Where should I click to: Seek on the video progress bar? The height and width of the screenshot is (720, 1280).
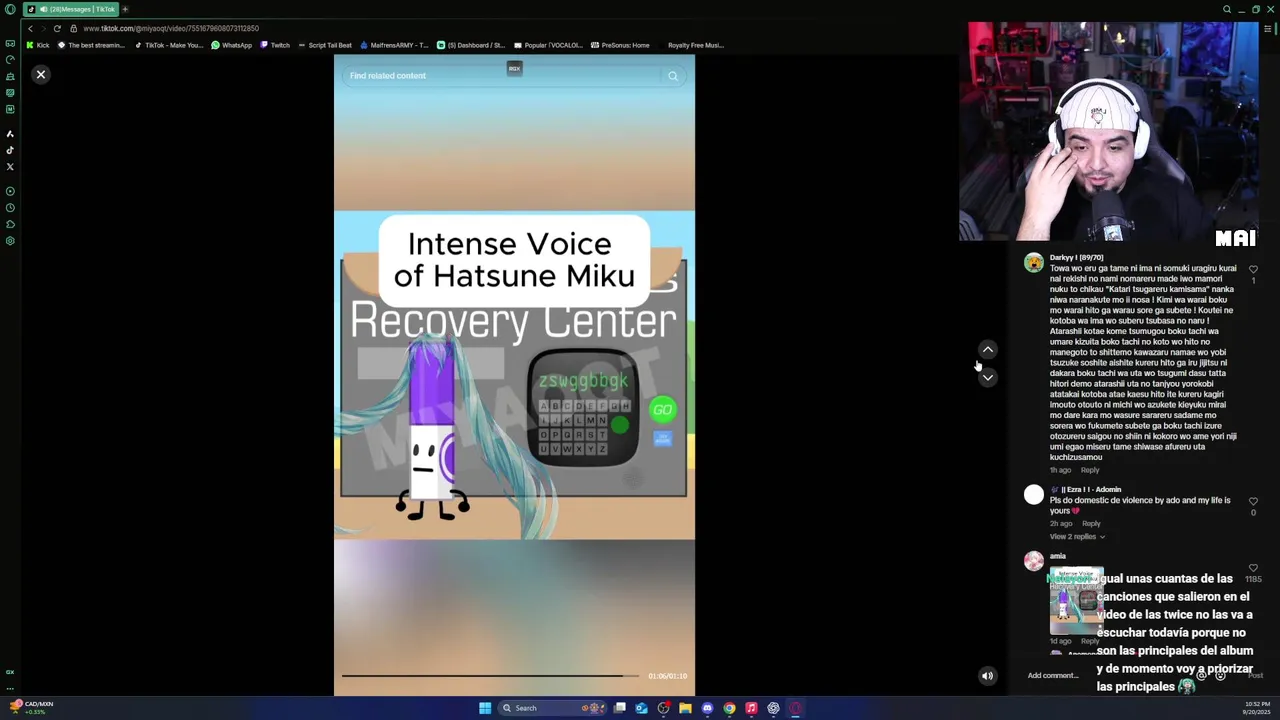coord(490,676)
